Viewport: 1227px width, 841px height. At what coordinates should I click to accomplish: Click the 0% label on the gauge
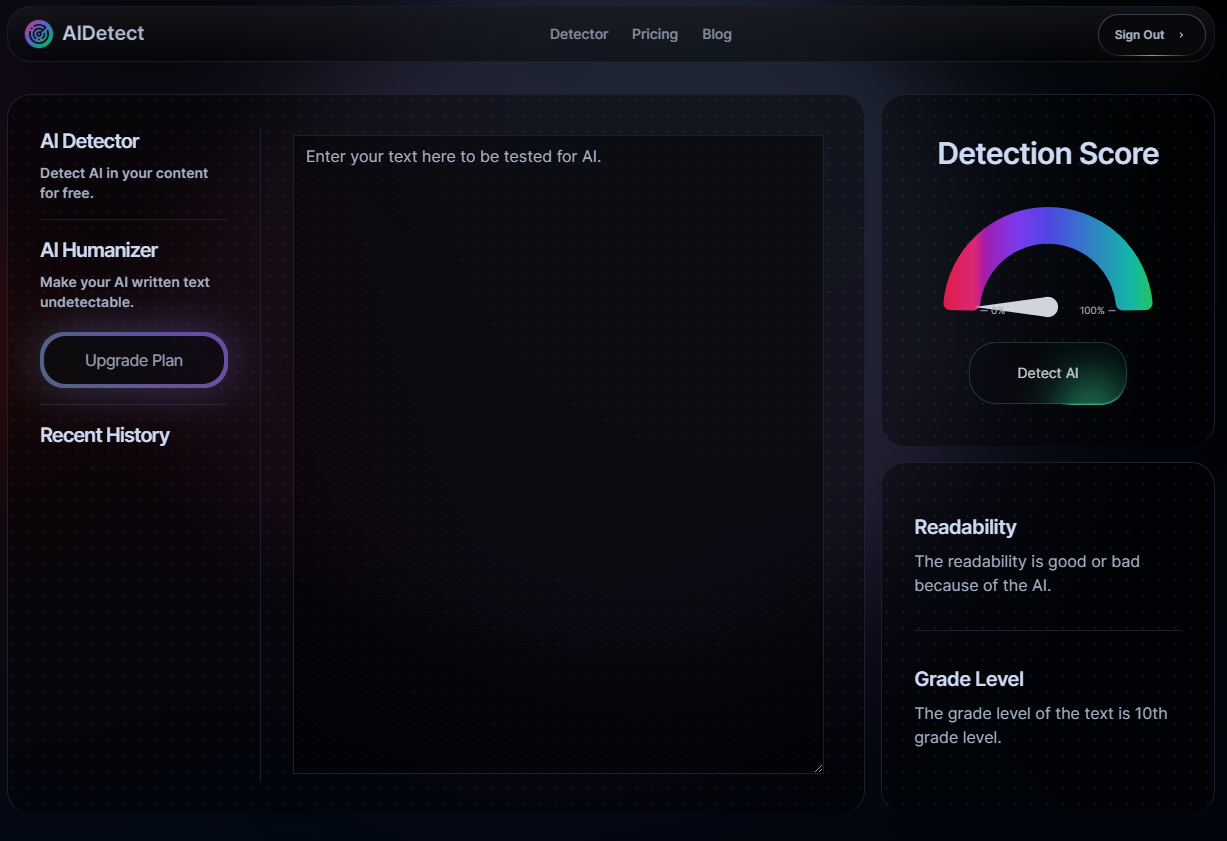click(x=996, y=310)
